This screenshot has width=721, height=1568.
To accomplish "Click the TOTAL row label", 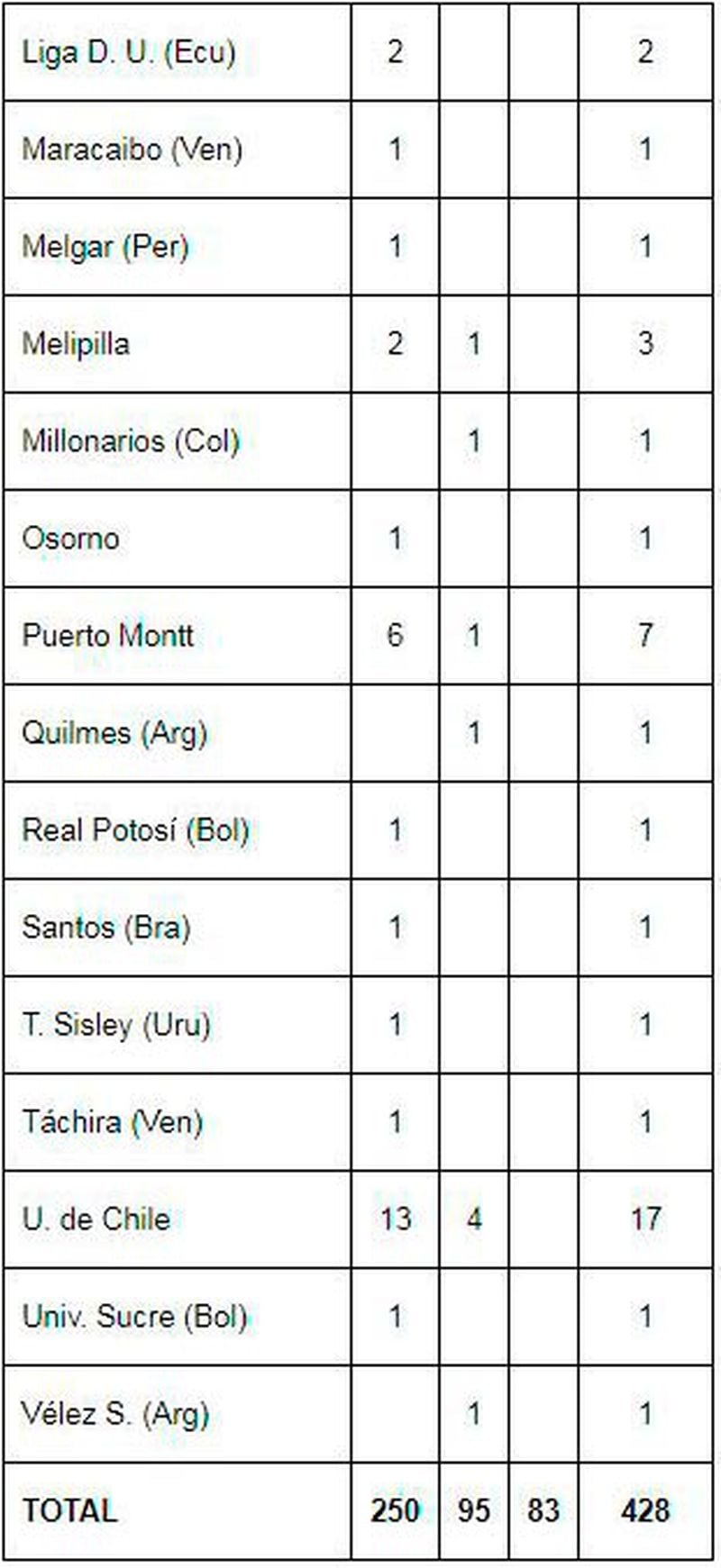I will 69,1510.
